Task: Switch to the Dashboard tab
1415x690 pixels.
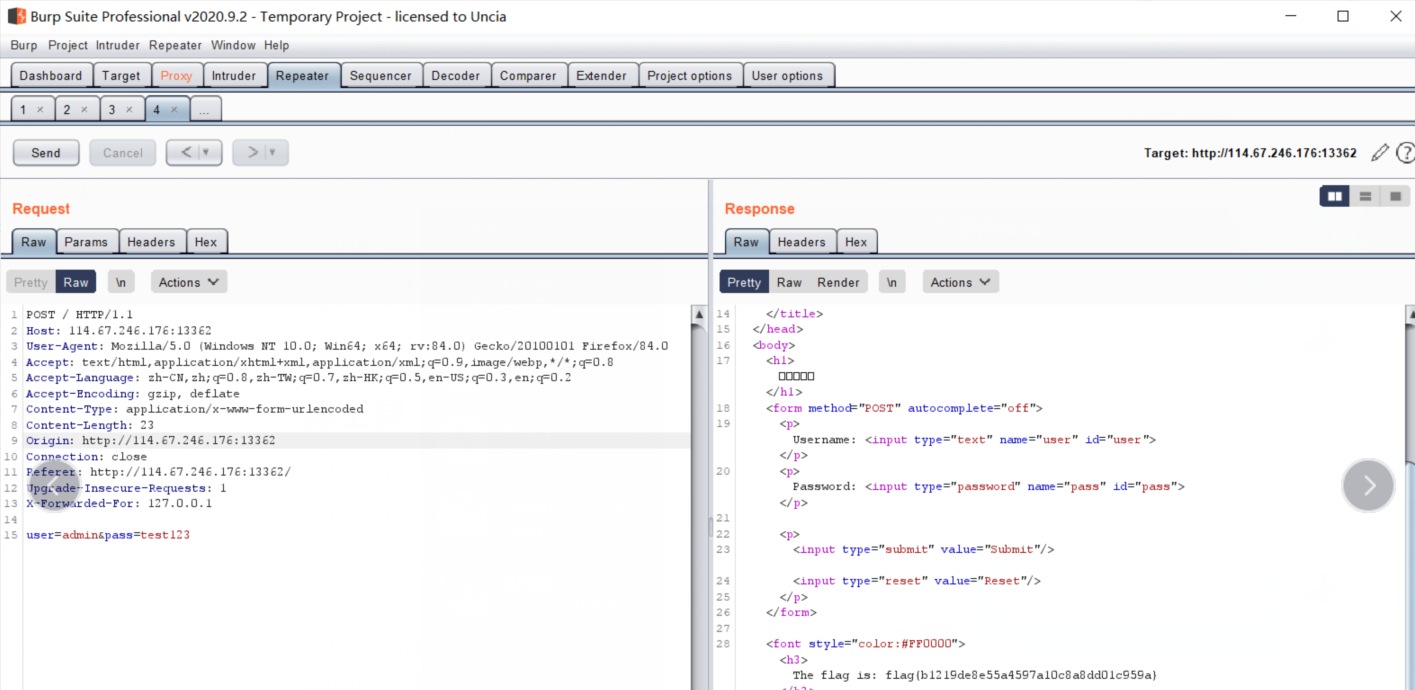Action: (x=51, y=75)
